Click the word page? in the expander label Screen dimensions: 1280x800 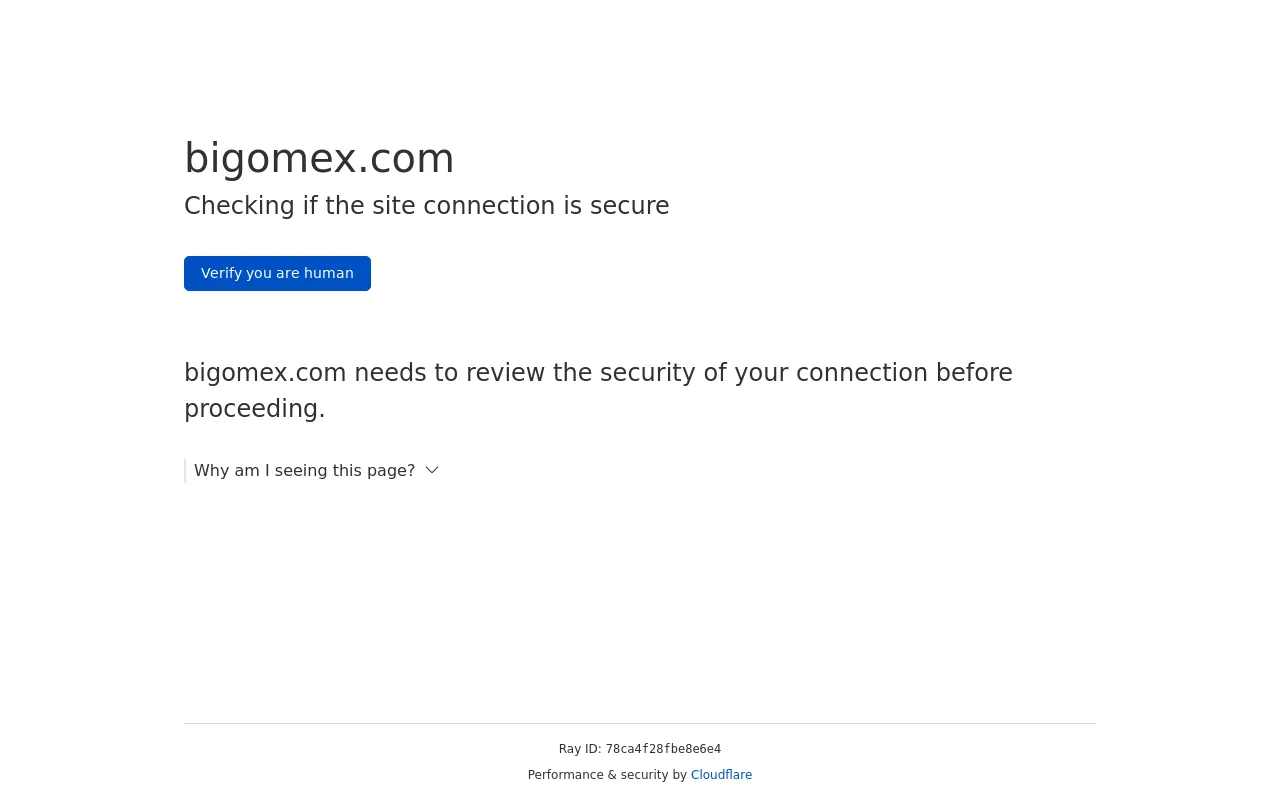390,470
